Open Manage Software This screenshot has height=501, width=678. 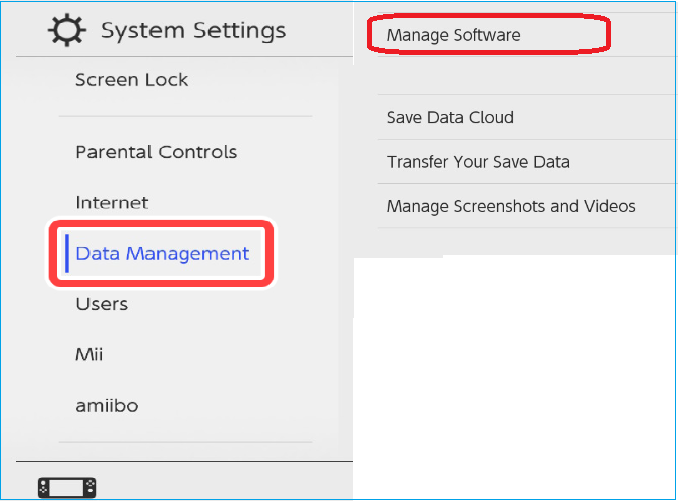pyautogui.click(x=454, y=36)
